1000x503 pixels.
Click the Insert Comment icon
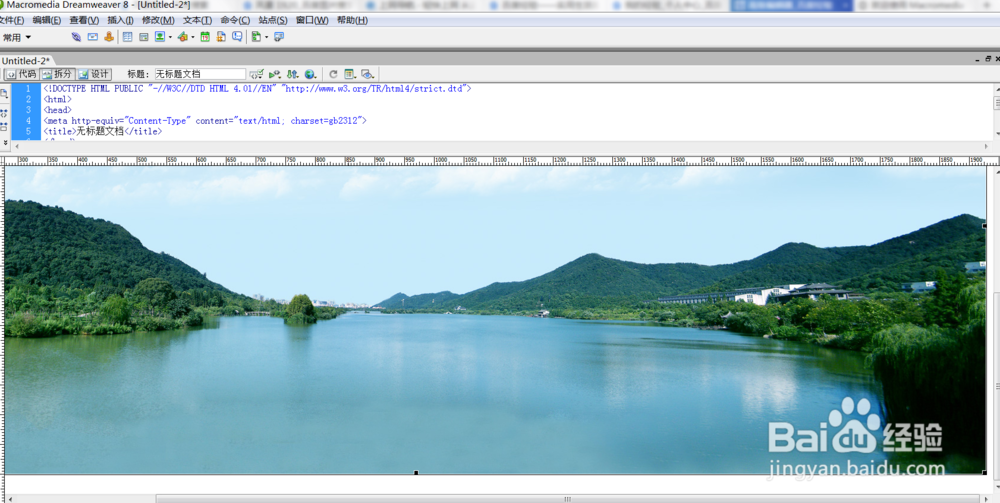(237, 37)
